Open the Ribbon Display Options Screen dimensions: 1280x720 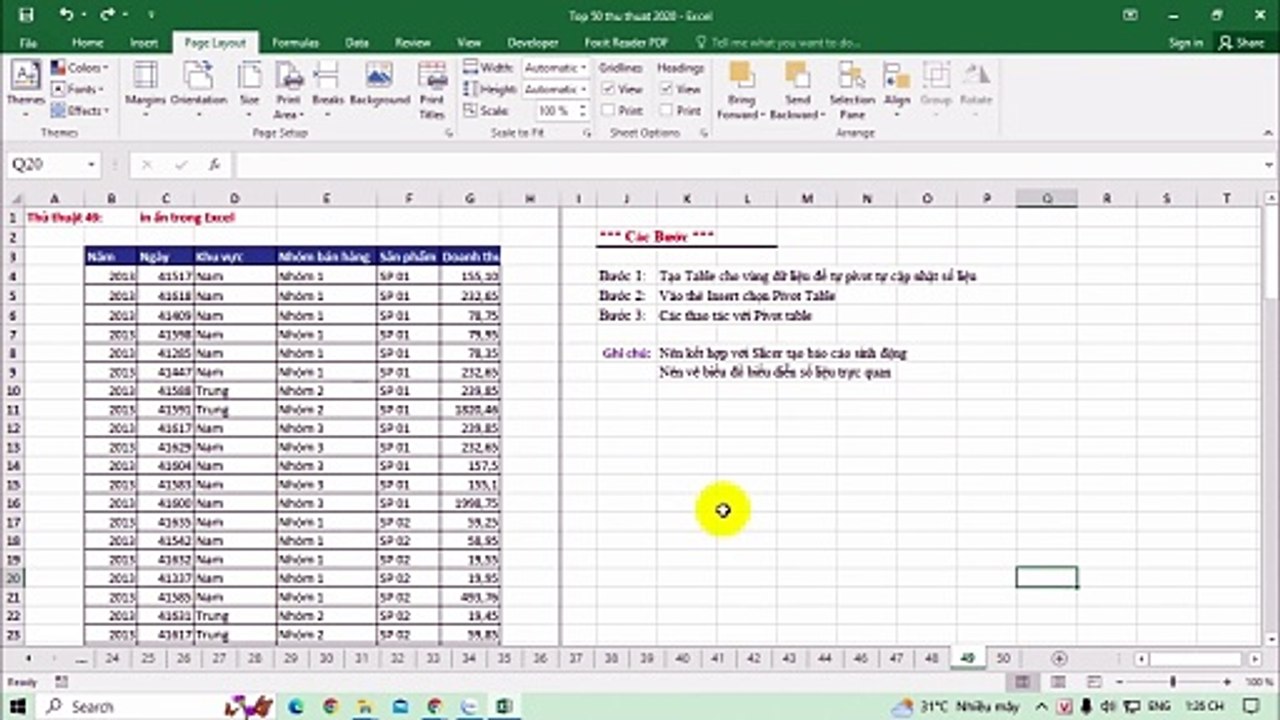click(x=1129, y=14)
